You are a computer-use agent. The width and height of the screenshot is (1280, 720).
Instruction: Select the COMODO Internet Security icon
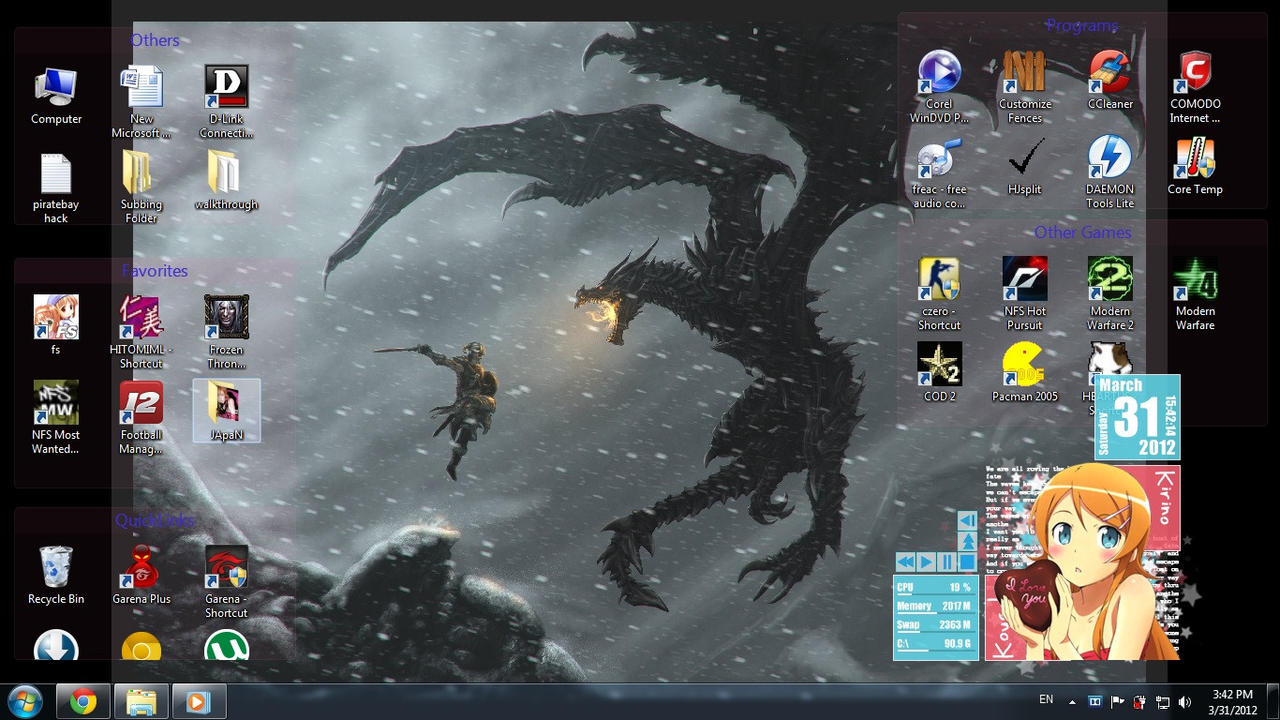pyautogui.click(x=1195, y=74)
